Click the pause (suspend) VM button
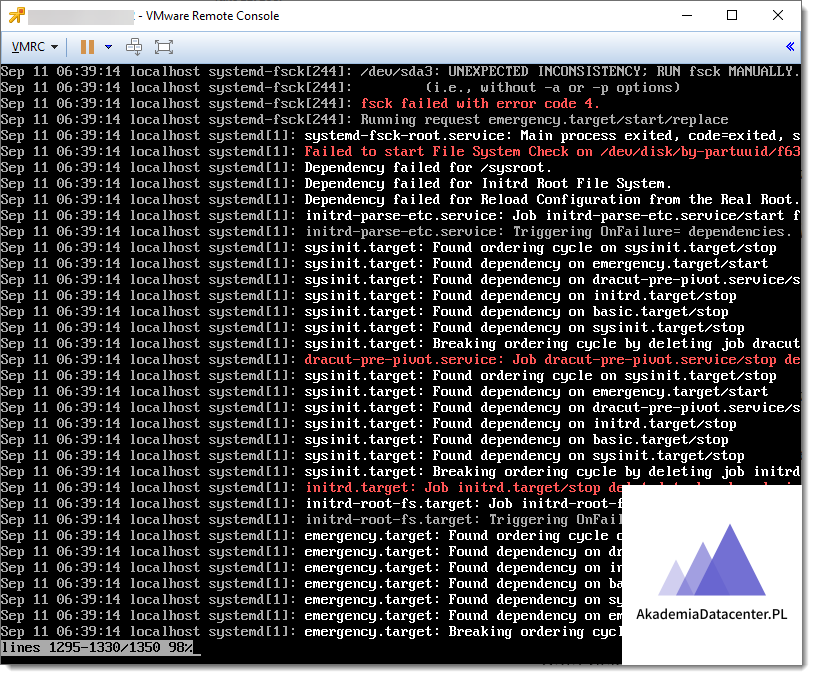 click(x=87, y=47)
